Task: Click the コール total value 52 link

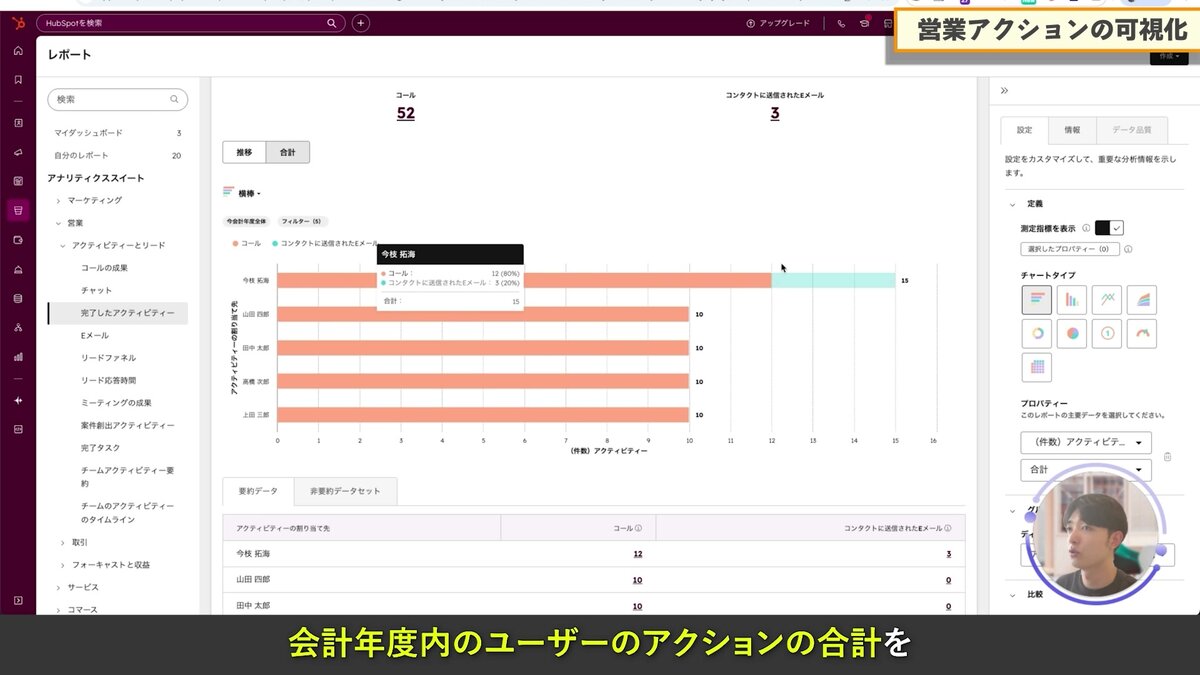Action: (x=405, y=113)
